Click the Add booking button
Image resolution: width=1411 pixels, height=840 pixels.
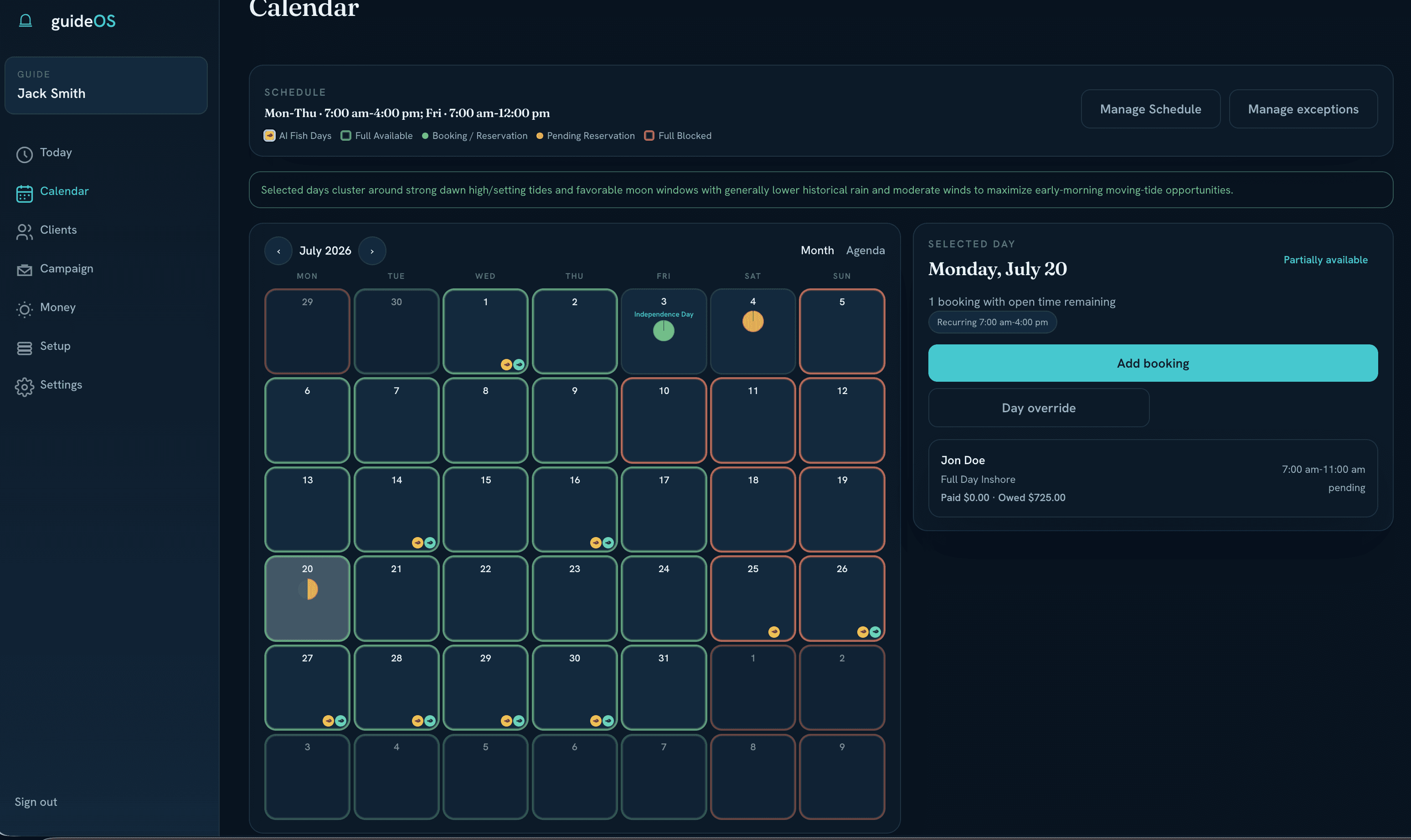pos(1153,364)
